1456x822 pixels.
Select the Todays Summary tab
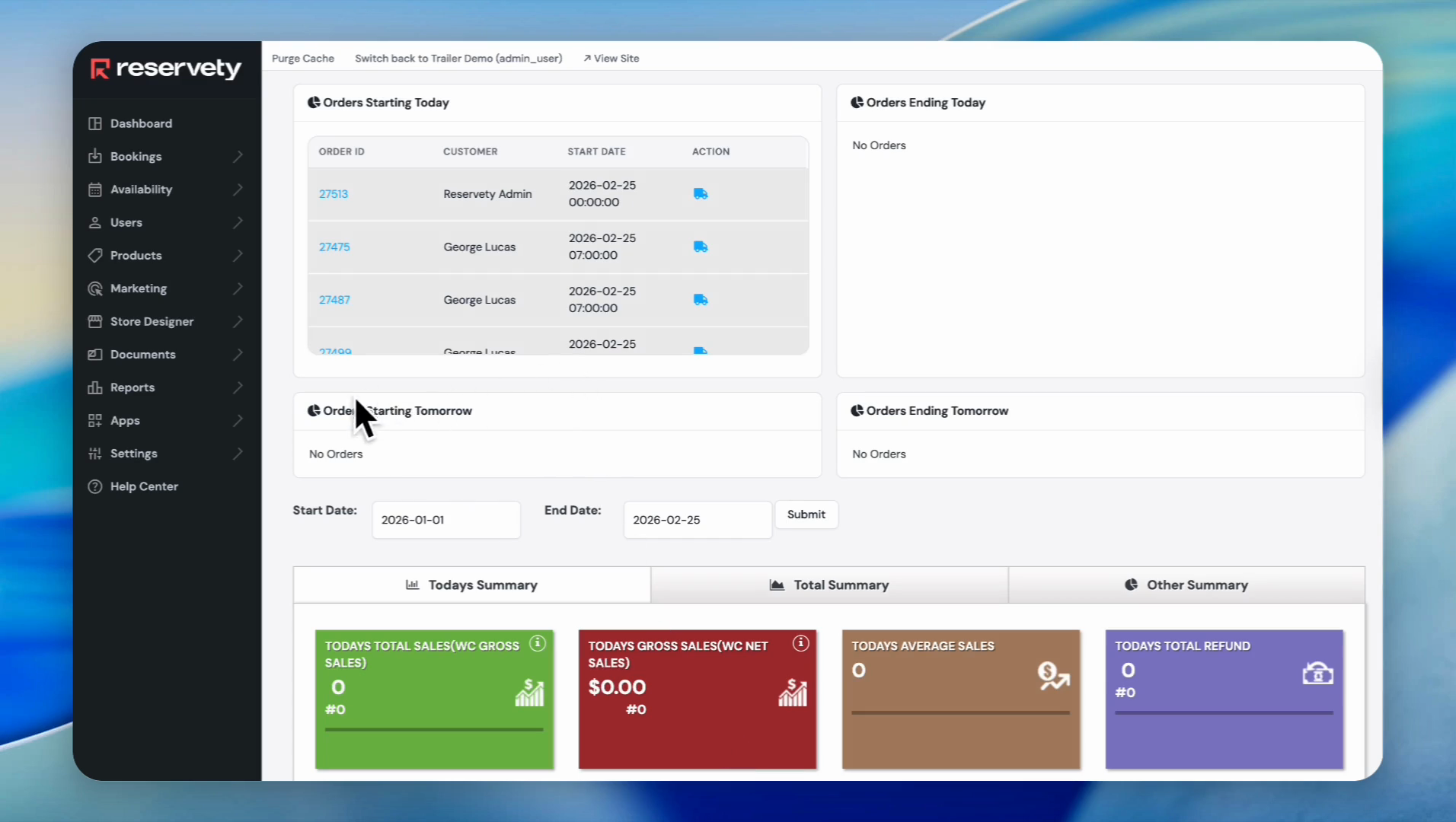[472, 585]
